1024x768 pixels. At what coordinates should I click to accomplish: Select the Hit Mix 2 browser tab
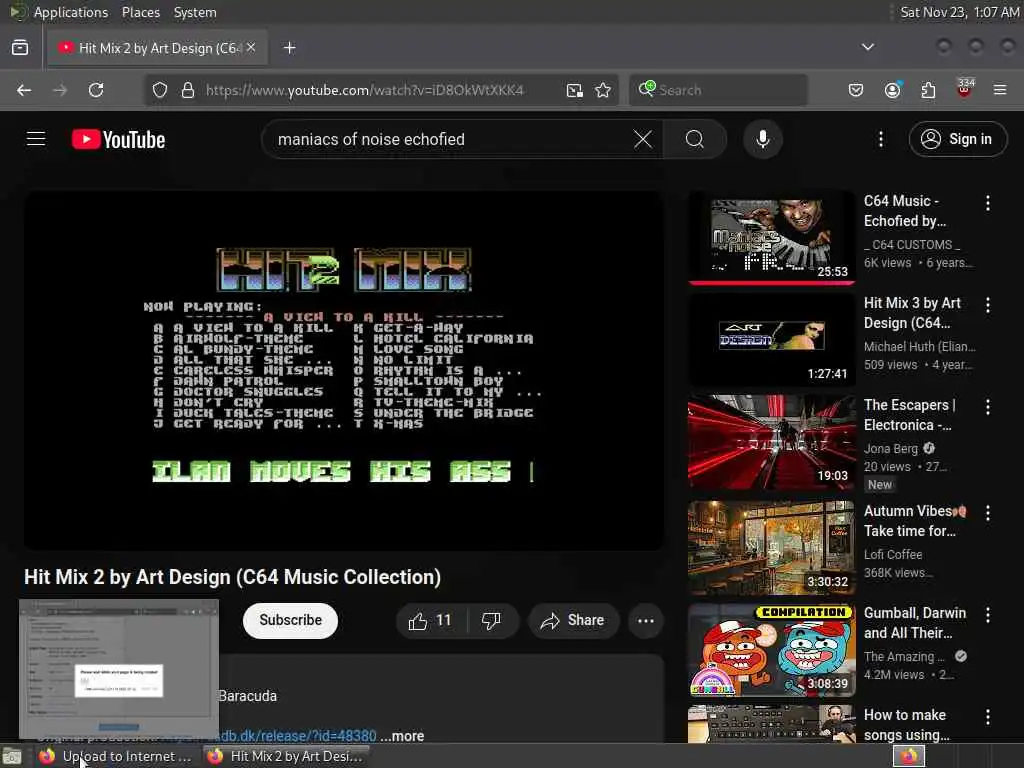coord(157,48)
